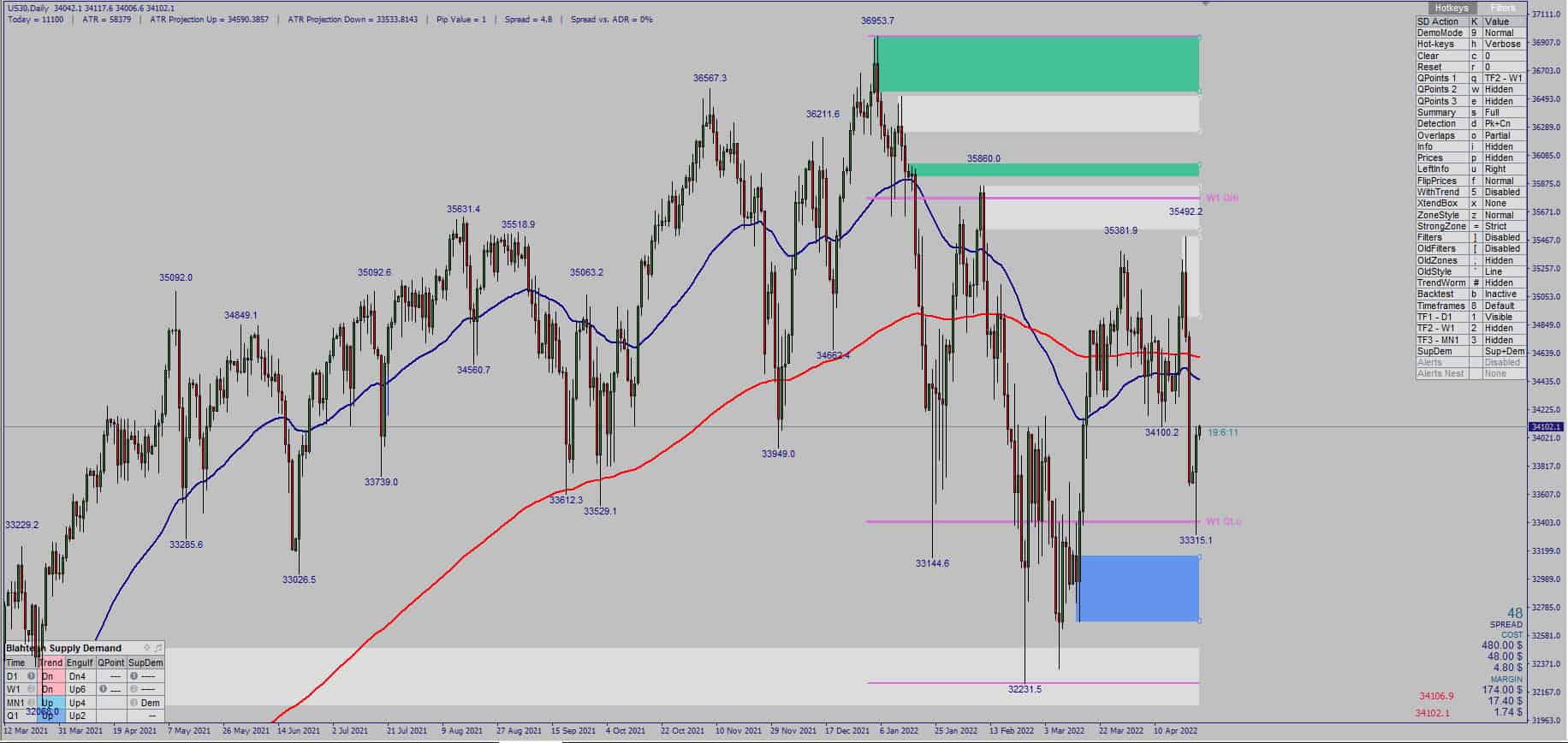Click the Trend column header
This screenshot has height=743, width=1568.
(x=51, y=663)
